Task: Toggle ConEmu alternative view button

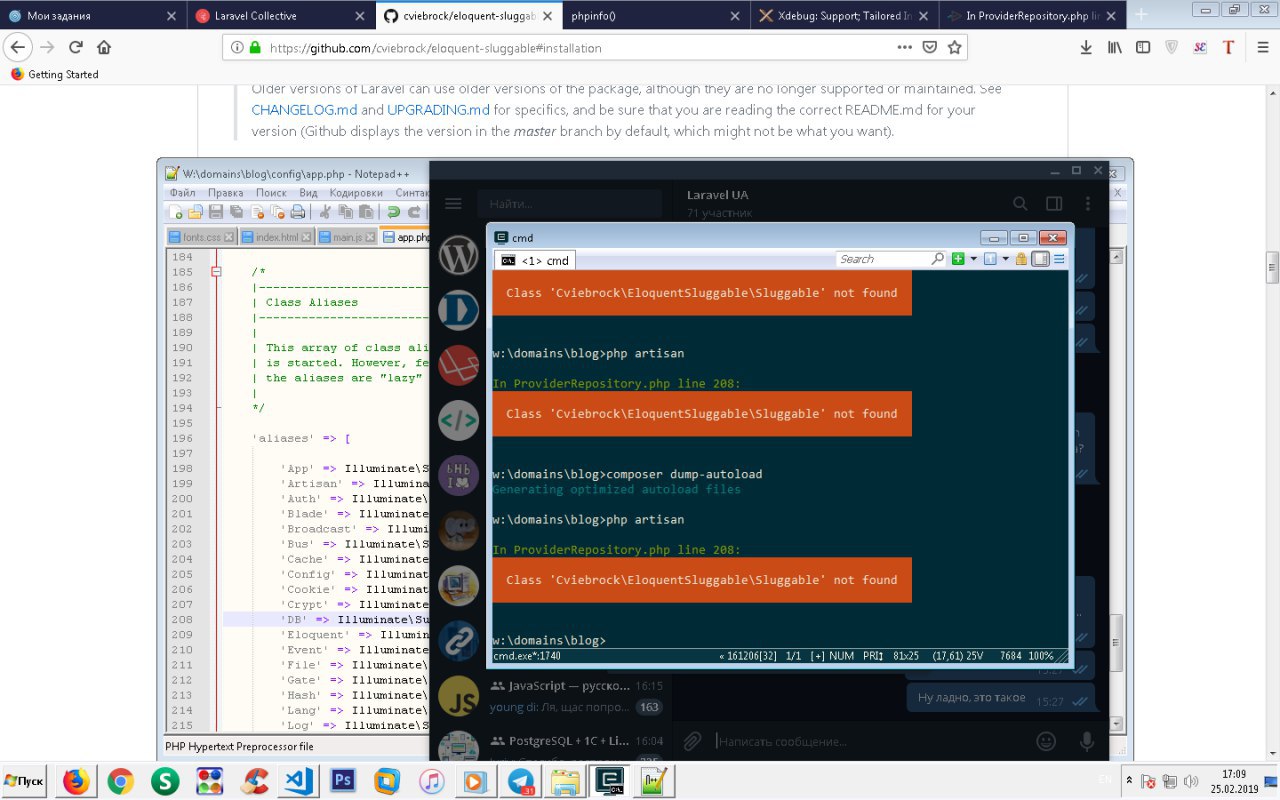Action: coord(1040,259)
